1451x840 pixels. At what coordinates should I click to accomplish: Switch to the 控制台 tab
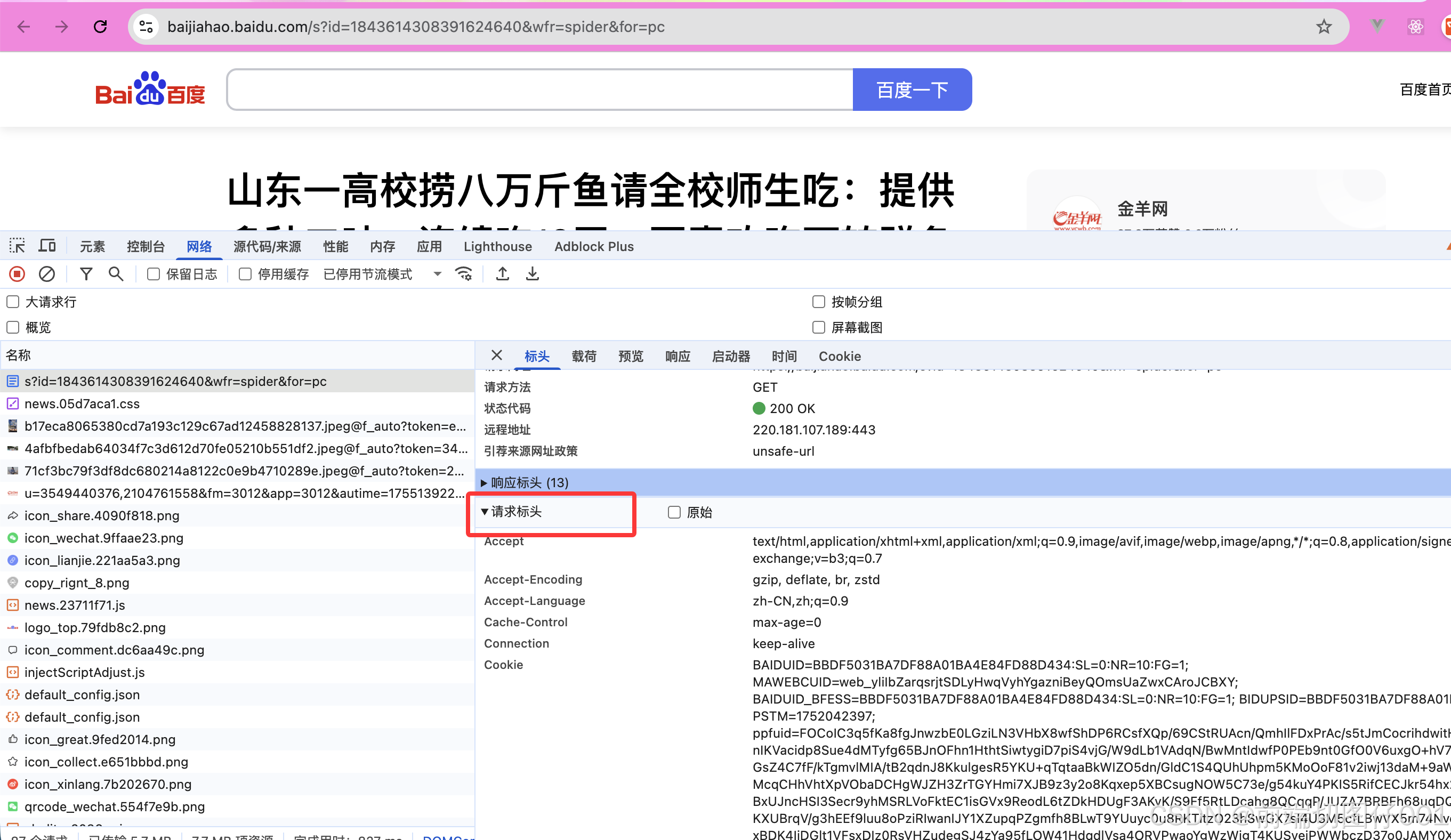[146, 246]
